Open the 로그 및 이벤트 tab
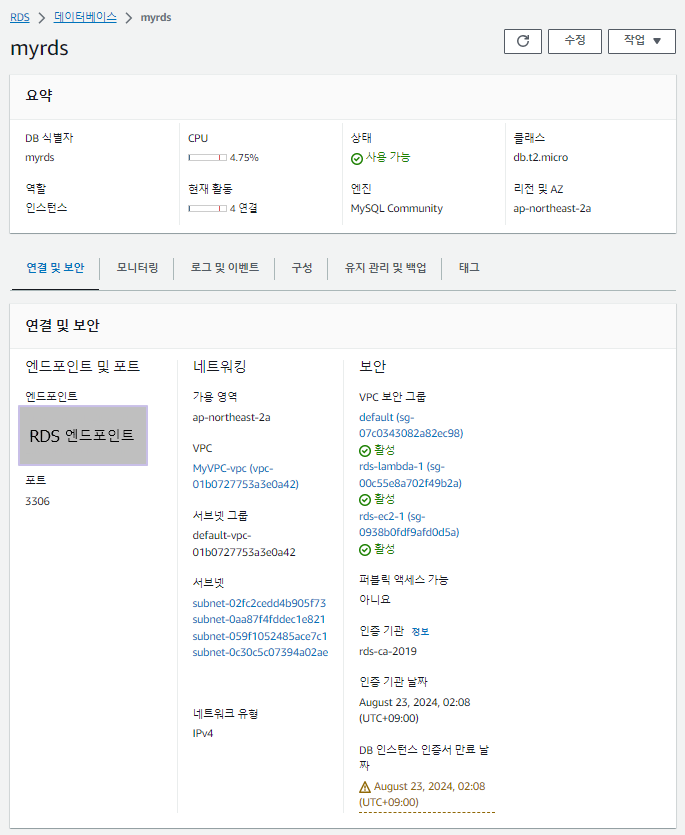This screenshot has width=685, height=835. click(x=225, y=267)
